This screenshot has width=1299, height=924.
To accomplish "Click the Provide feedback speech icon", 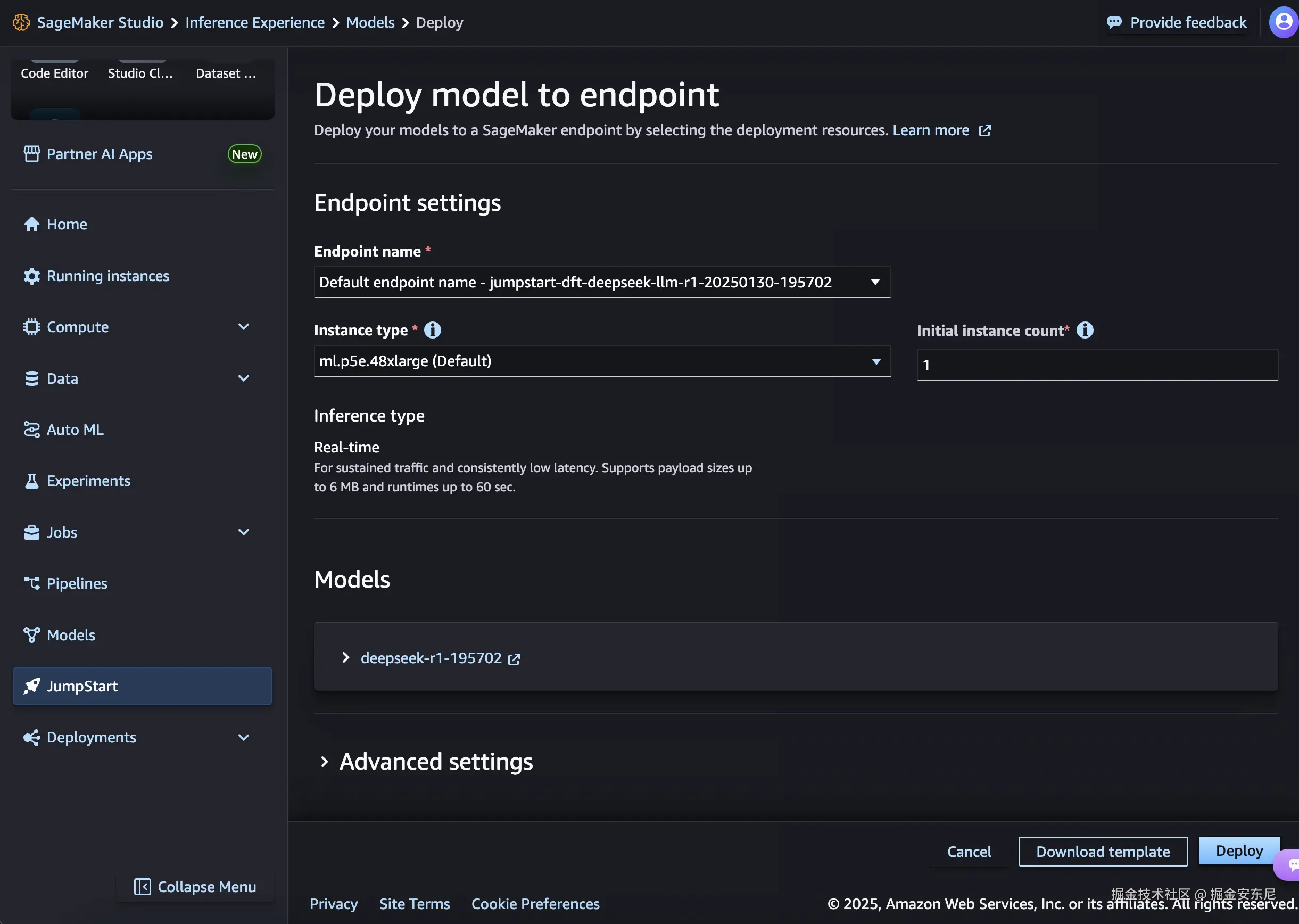I will (1114, 22).
